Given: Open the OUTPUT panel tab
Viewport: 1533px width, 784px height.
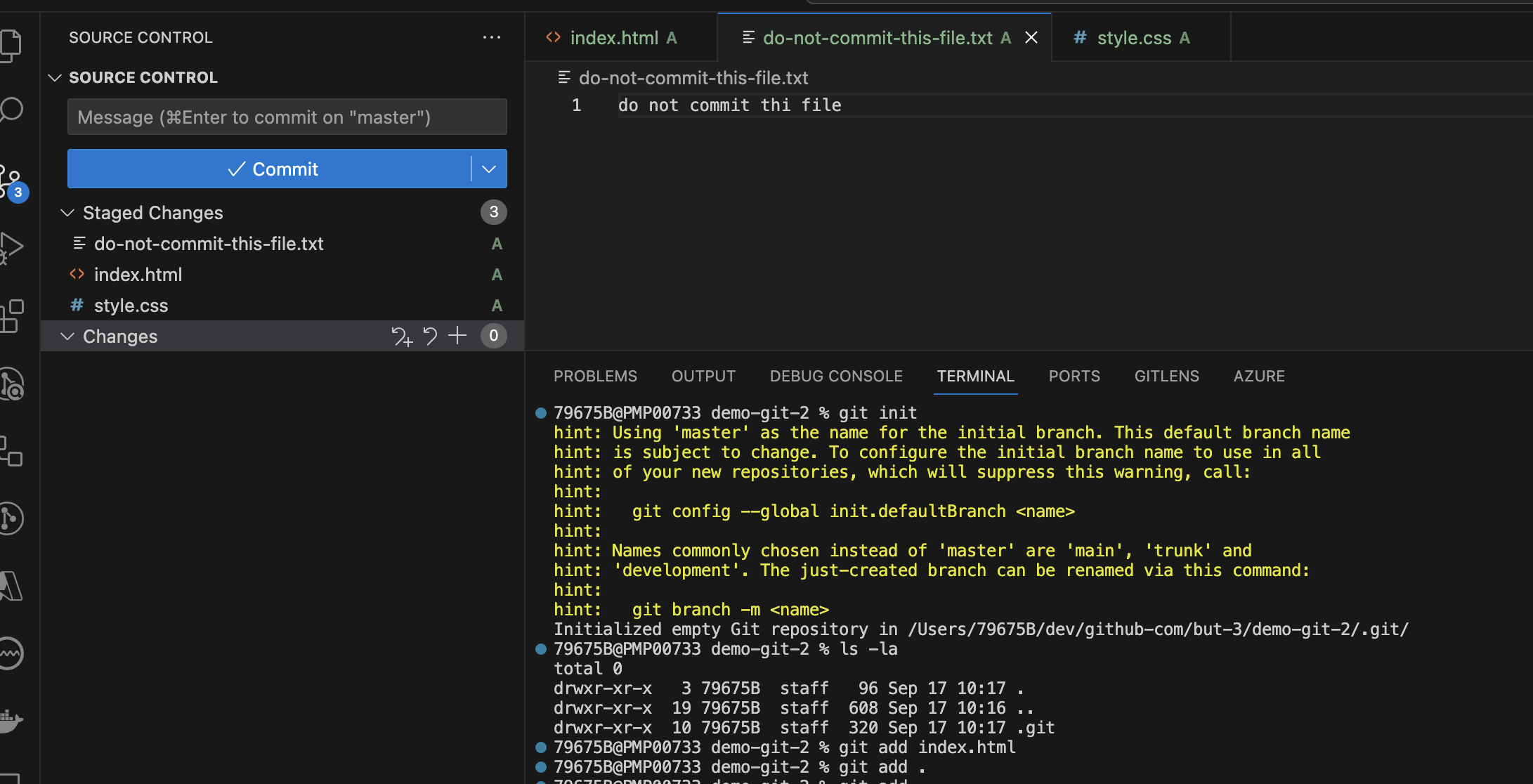Looking at the screenshot, I should click(x=703, y=376).
